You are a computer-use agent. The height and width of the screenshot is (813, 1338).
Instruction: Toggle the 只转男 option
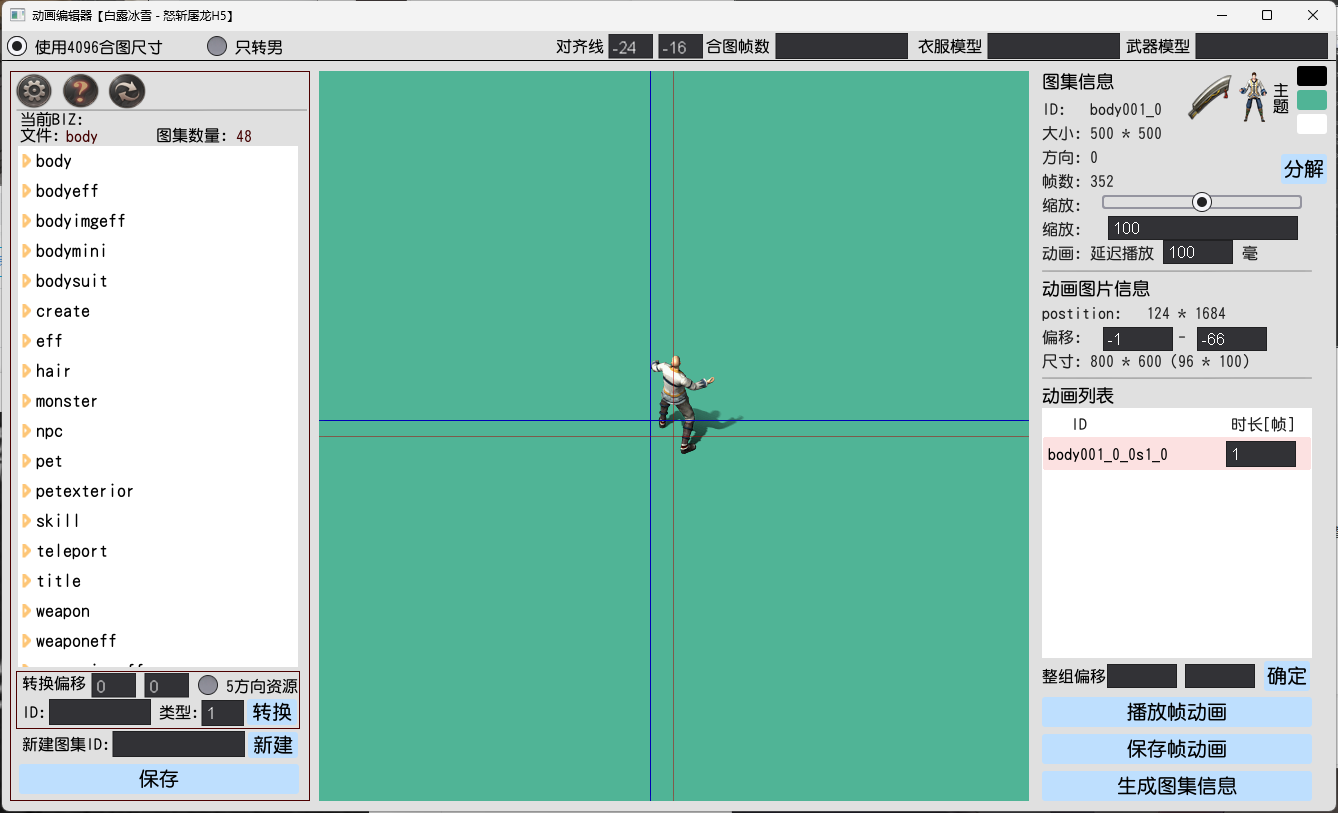(217, 46)
